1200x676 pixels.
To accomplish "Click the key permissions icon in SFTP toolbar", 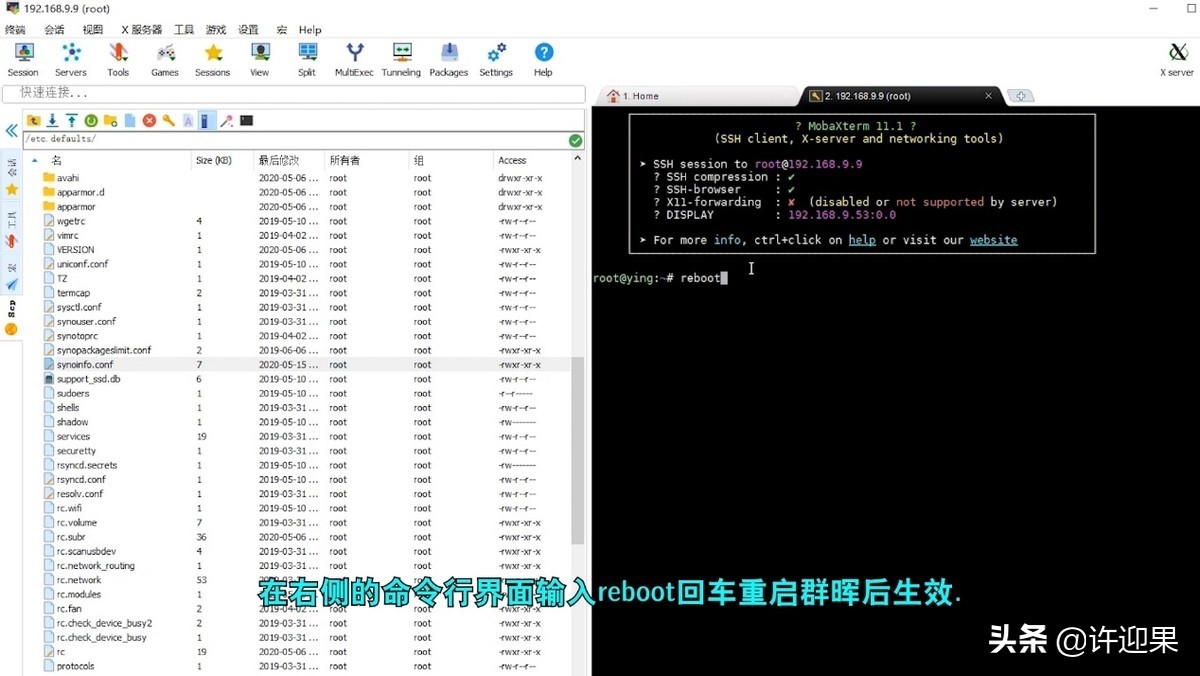I will pyautogui.click(x=169, y=120).
